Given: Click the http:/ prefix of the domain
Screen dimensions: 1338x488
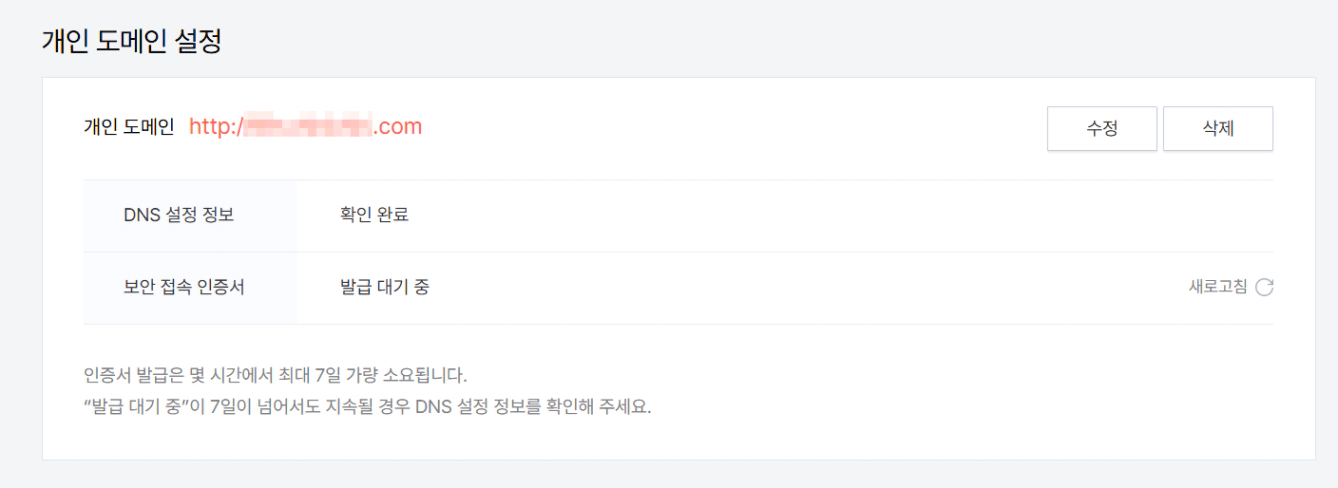Looking at the screenshot, I should tap(216, 127).
